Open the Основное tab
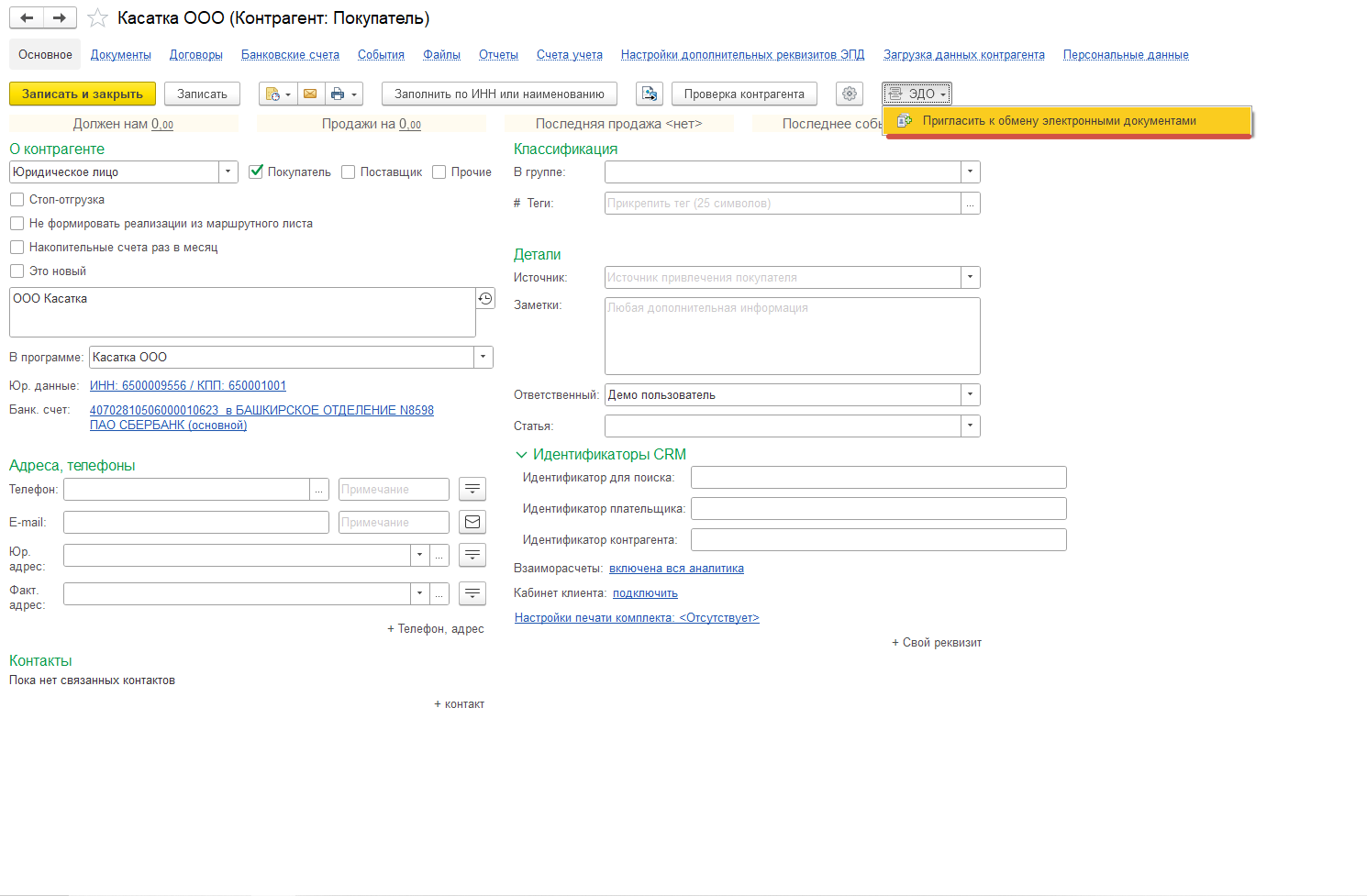Viewport: 1367px width, 896px height. pyautogui.click(x=45, y=54)
